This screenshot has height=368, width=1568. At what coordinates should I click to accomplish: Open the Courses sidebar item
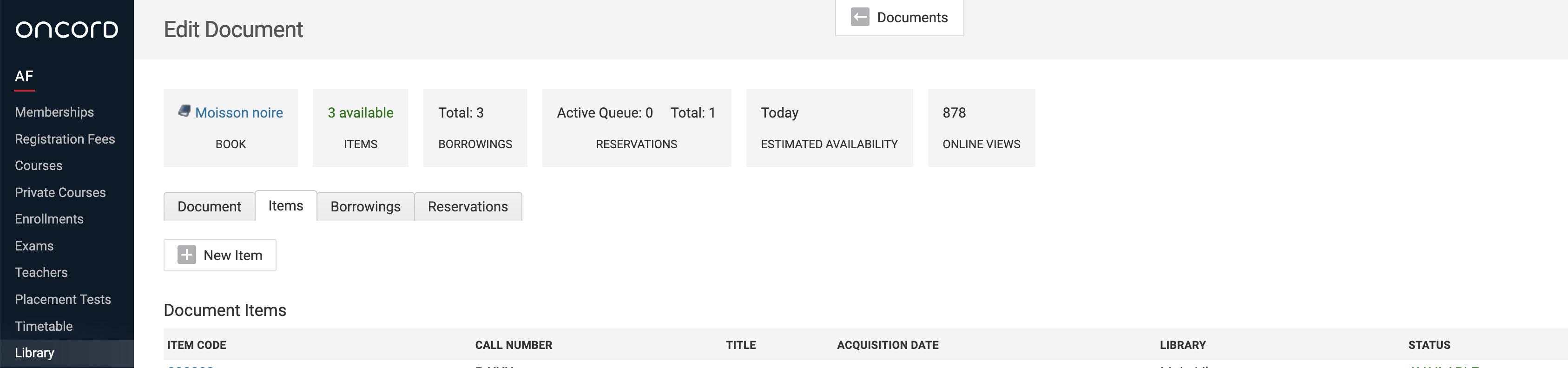tap(39, 165)
